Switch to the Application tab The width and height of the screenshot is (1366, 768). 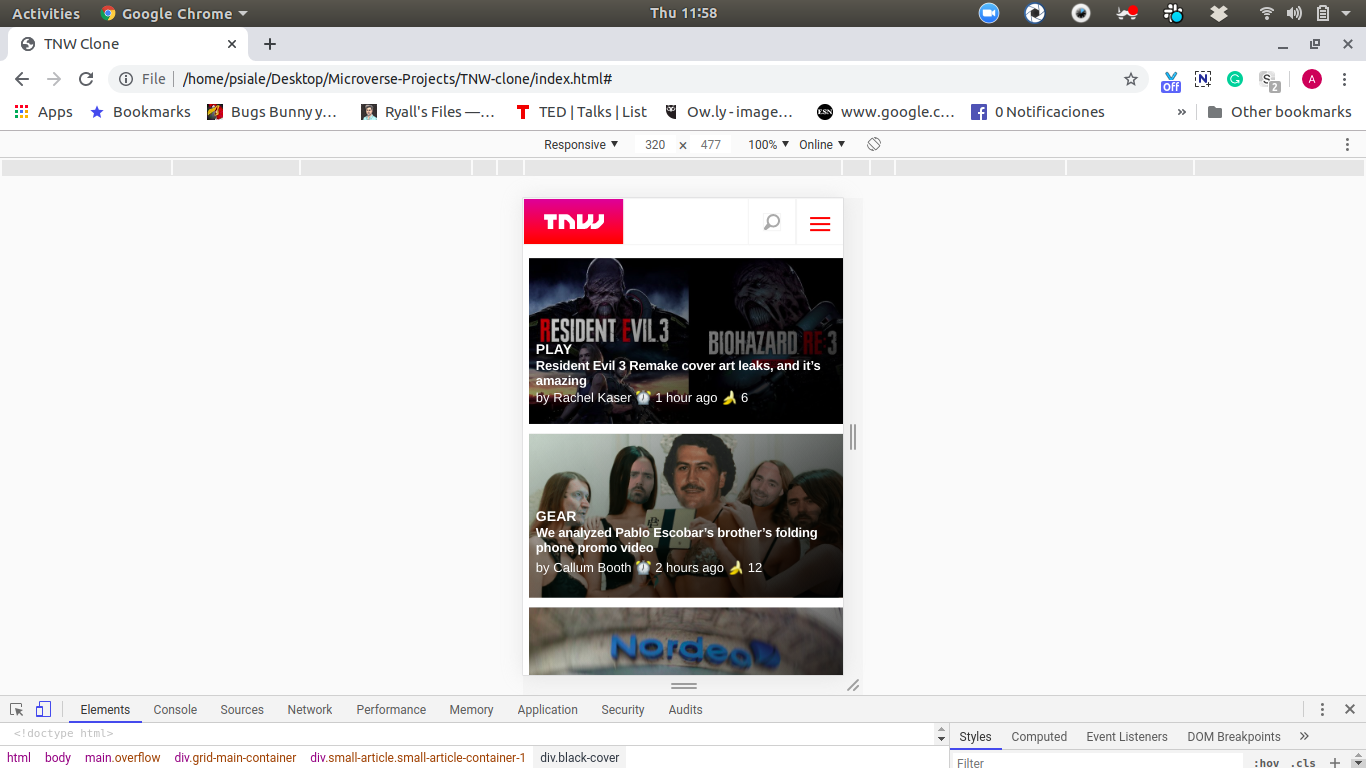[x=547, y=709]
